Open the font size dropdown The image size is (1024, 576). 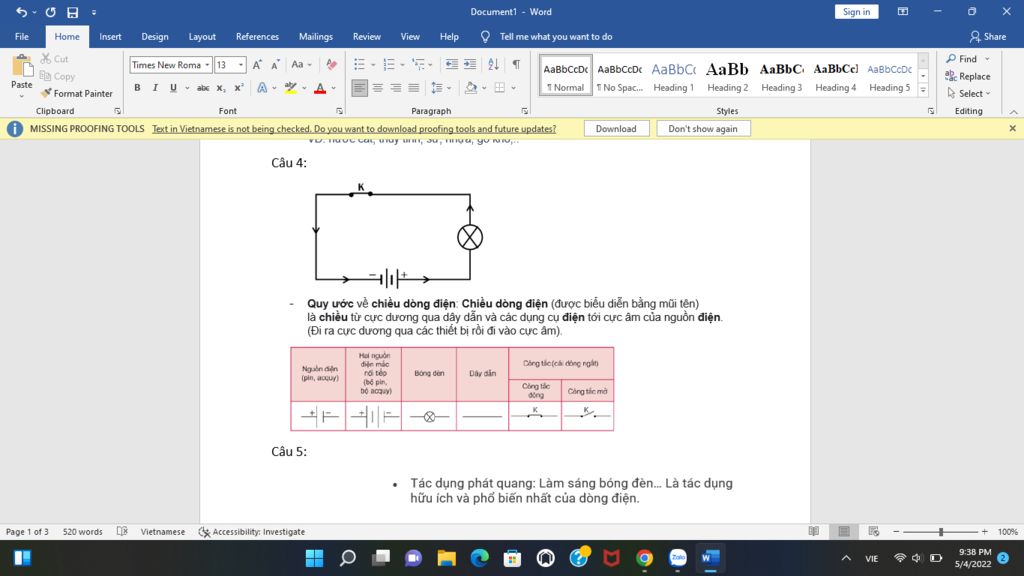tap(241, 65)
